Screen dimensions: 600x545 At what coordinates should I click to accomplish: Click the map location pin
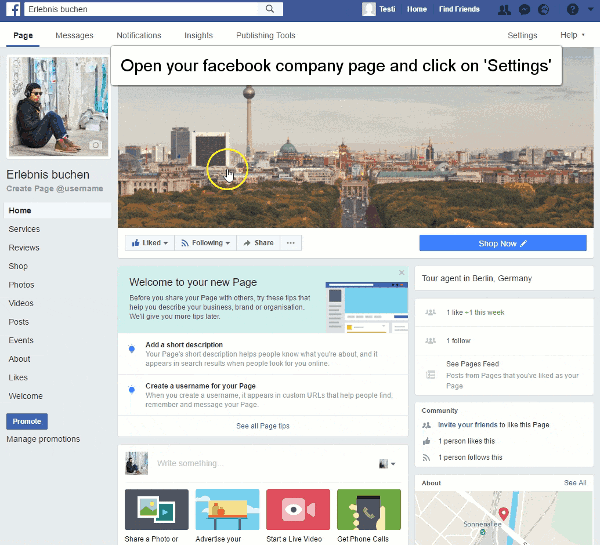504,514
